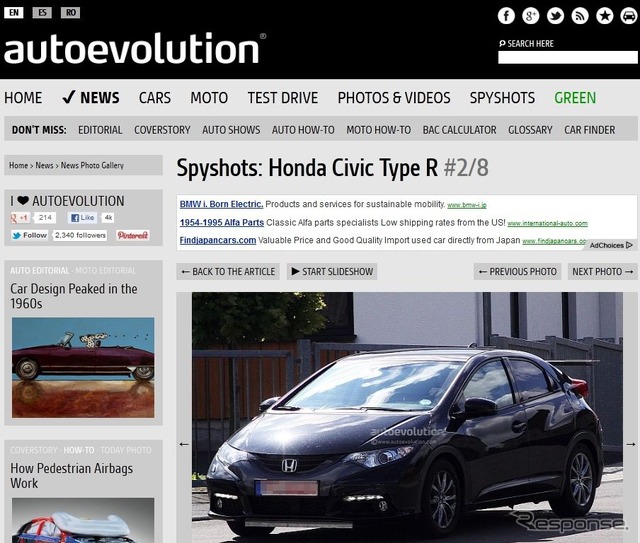
Task: Click the car icon in header
Action: (x=629, y=16)
